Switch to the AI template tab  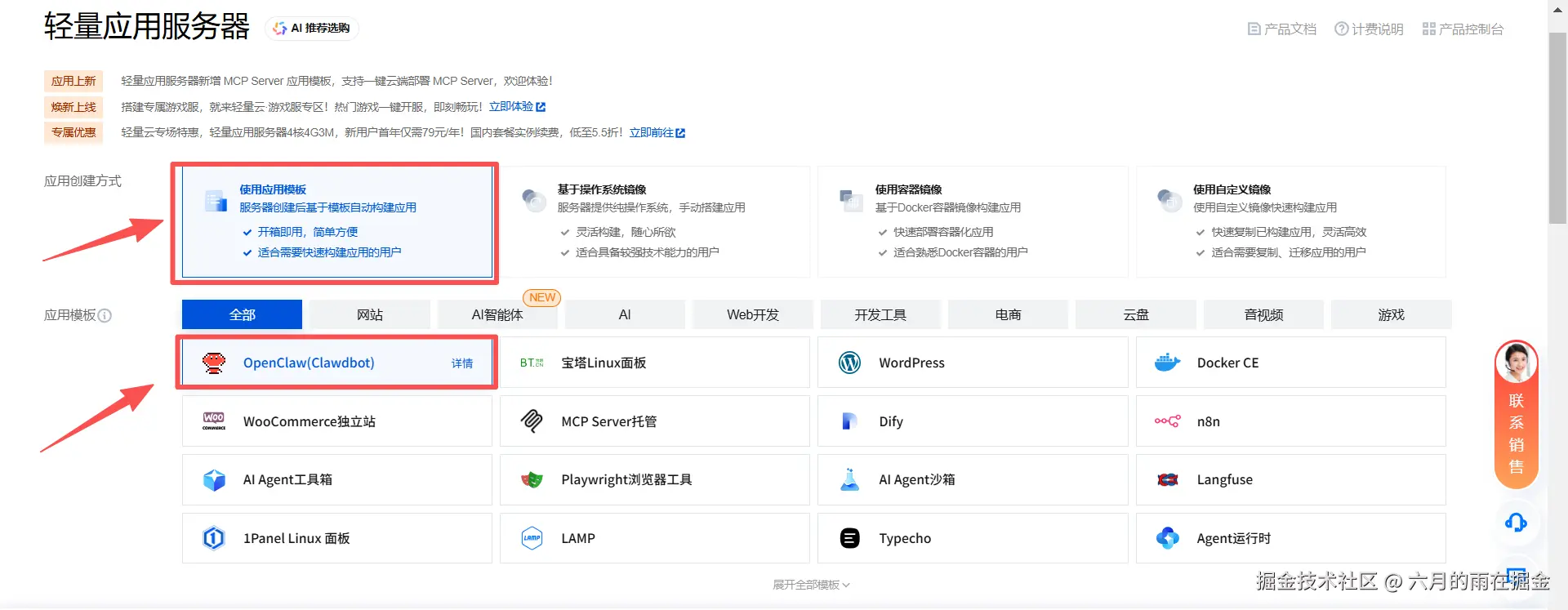tap(625, 314)
